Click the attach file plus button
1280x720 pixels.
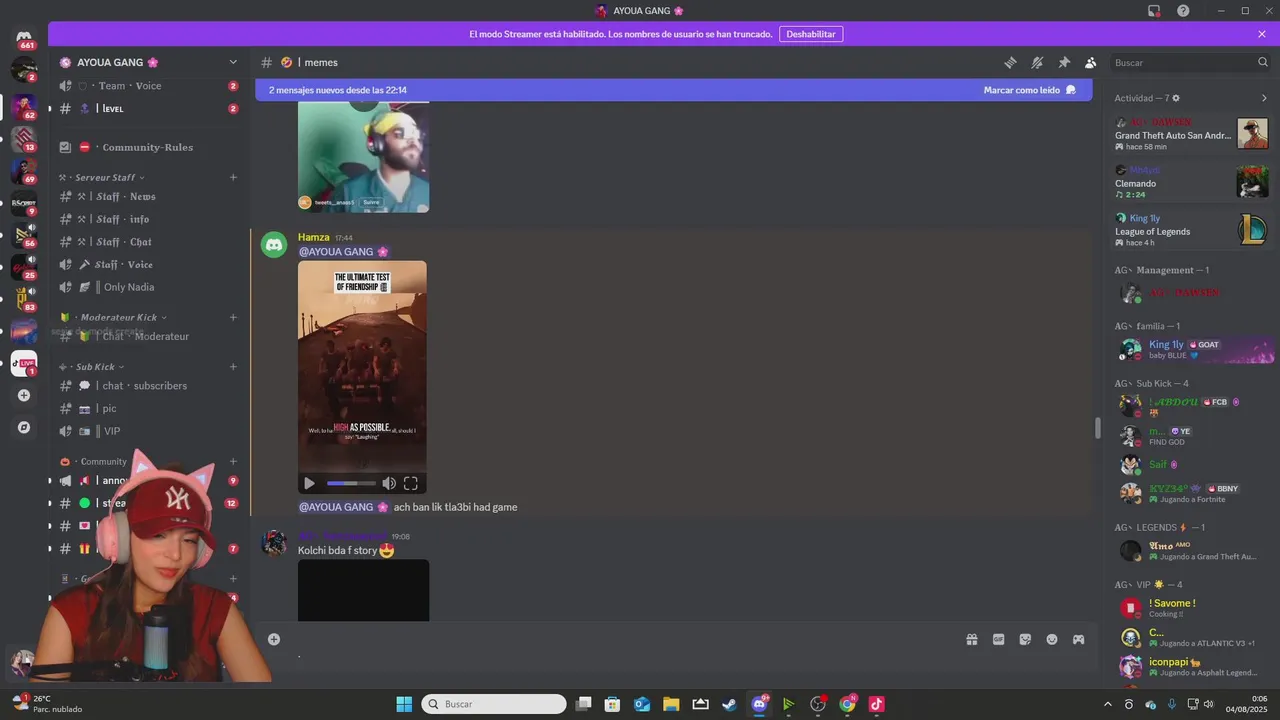tap(274, 639)
